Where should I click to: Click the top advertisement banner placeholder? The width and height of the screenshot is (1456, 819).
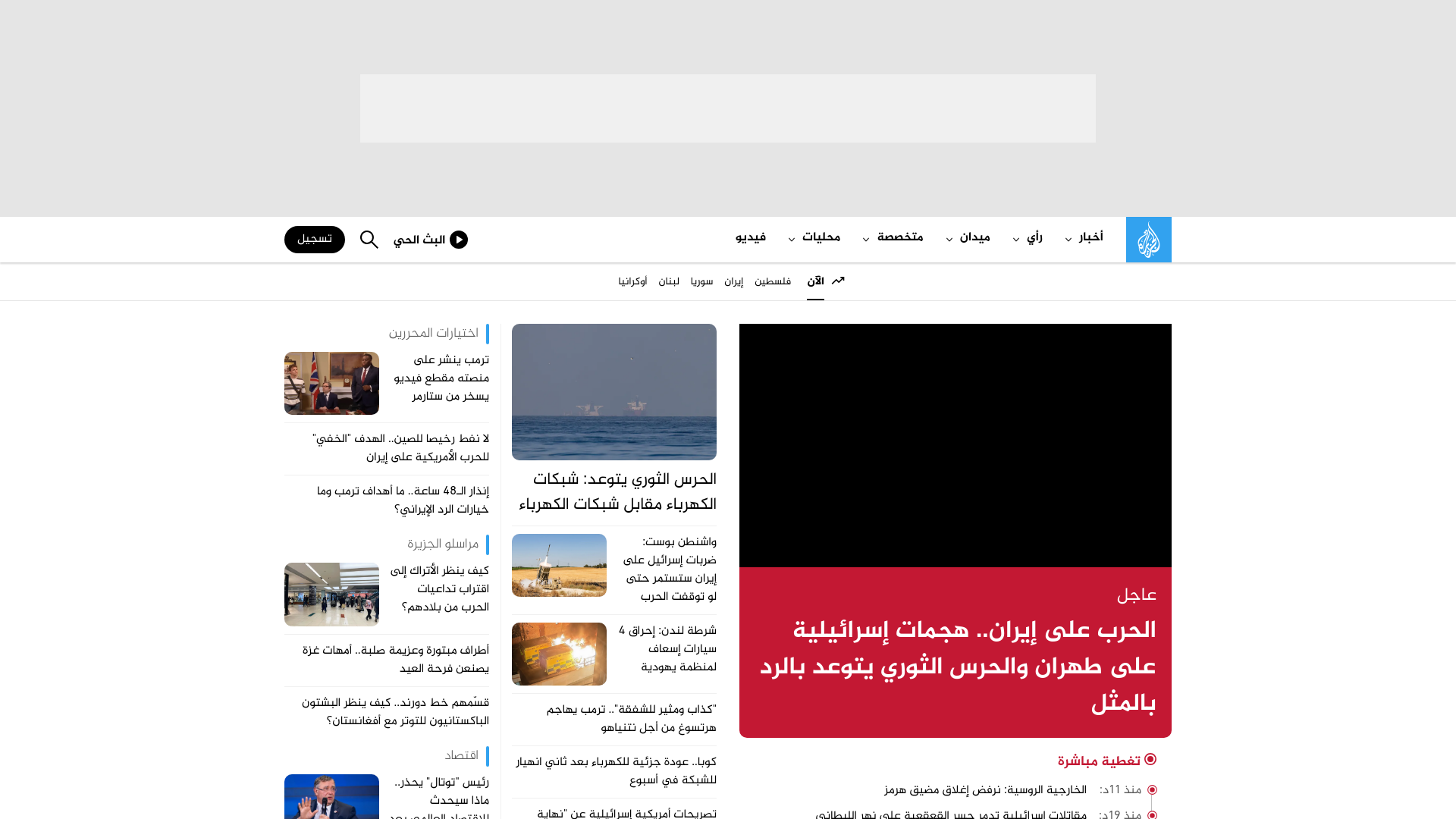point(728,108)
